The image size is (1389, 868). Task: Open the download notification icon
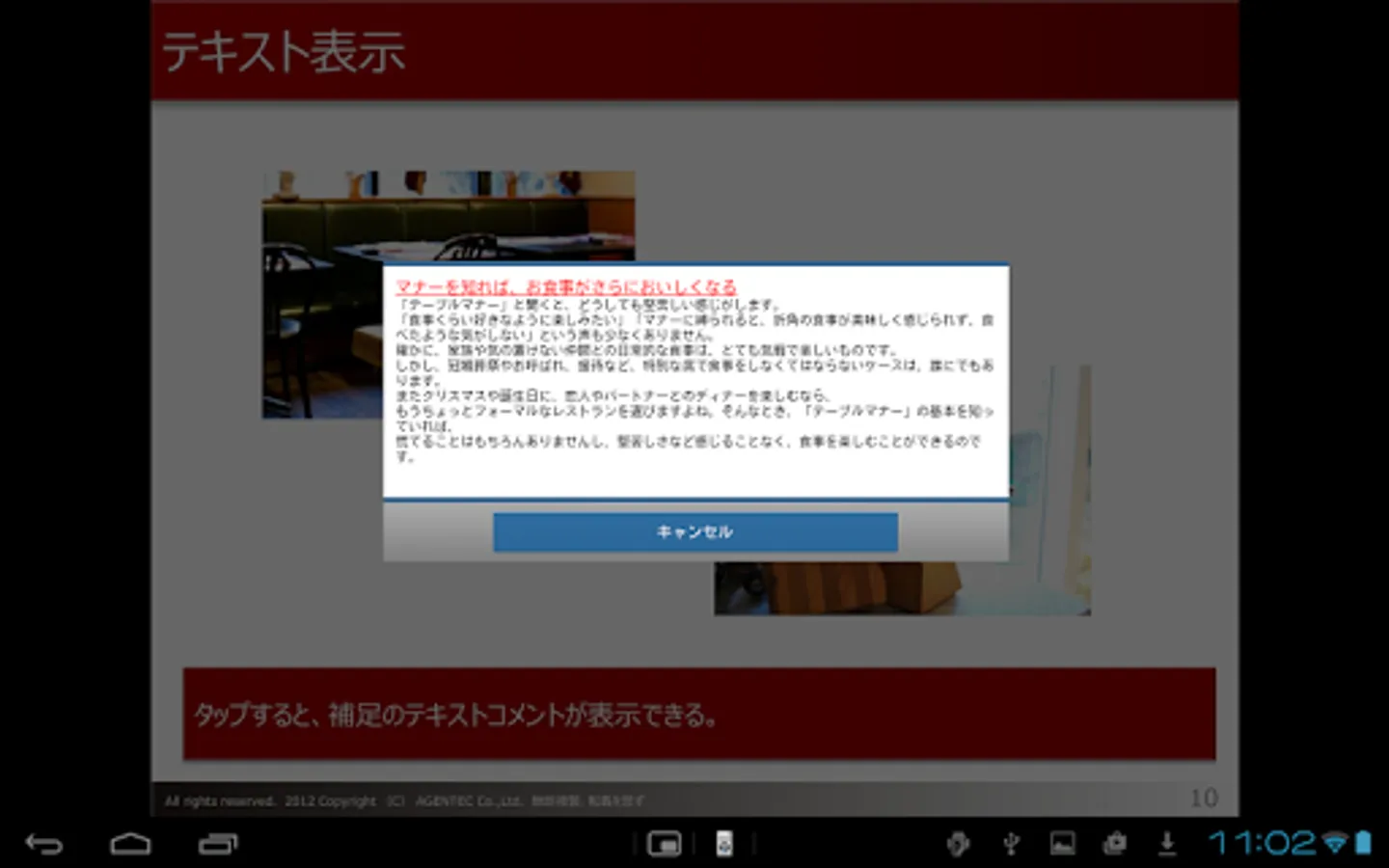[1167, 844]
